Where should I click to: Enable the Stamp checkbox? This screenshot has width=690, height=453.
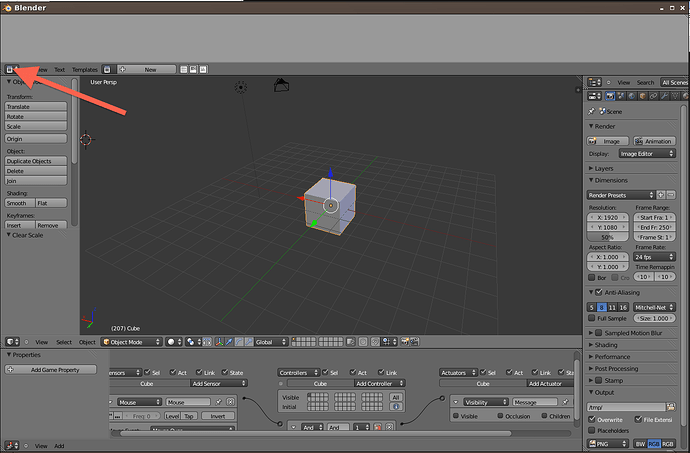coord(598,380)
